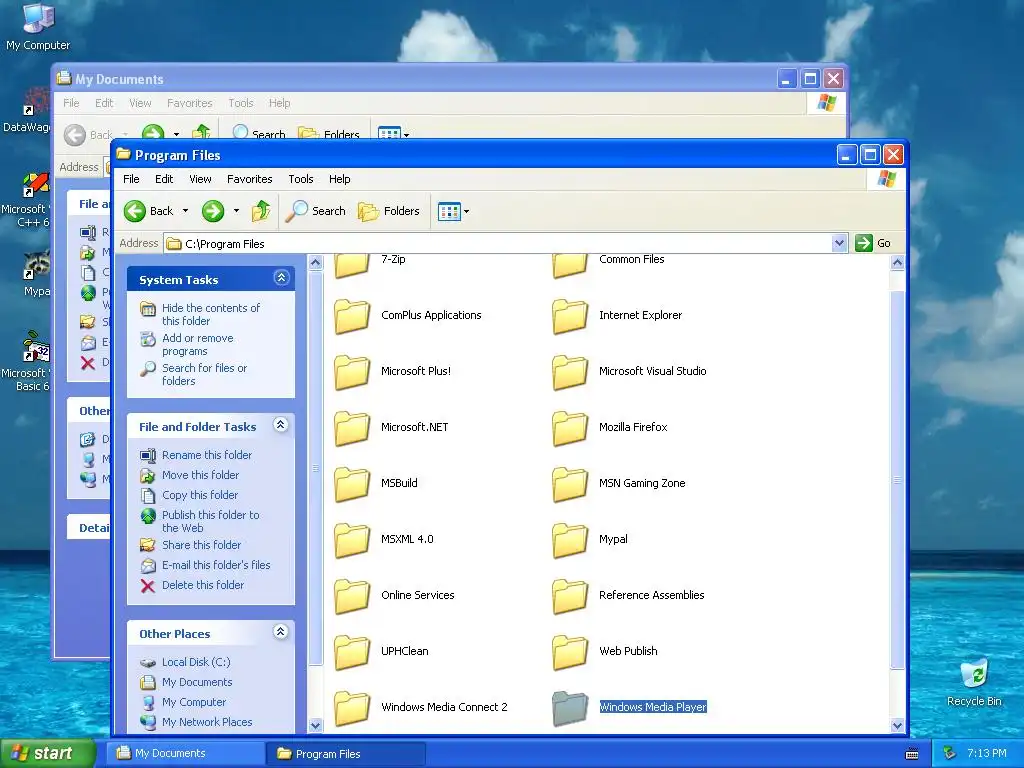Select the Microsoft.NET folder icon
1024x768 pixels.
click(352, 428)
